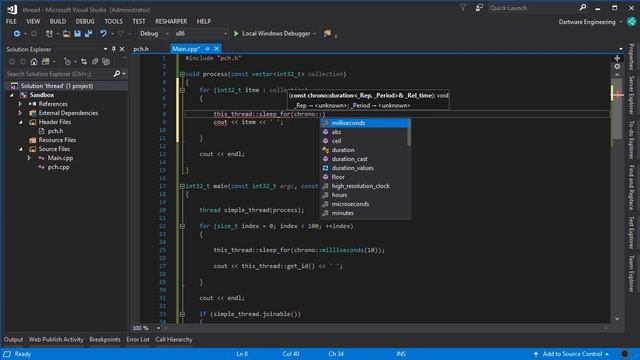Click the status bar Ready window icon

pyautogui.click(x=7, y=354)
